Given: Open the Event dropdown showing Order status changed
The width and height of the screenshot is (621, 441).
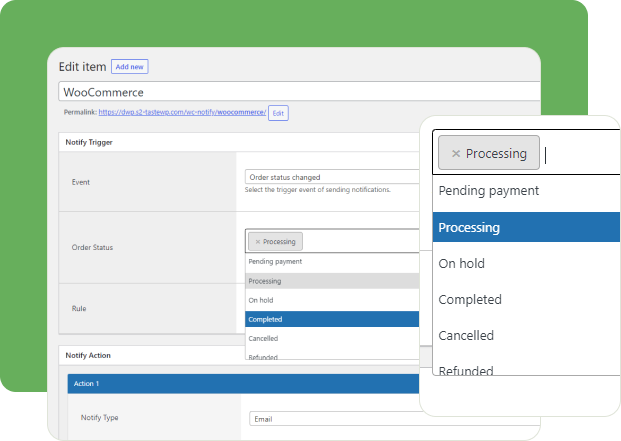Looking at the screenshot, I should (330, 177).
